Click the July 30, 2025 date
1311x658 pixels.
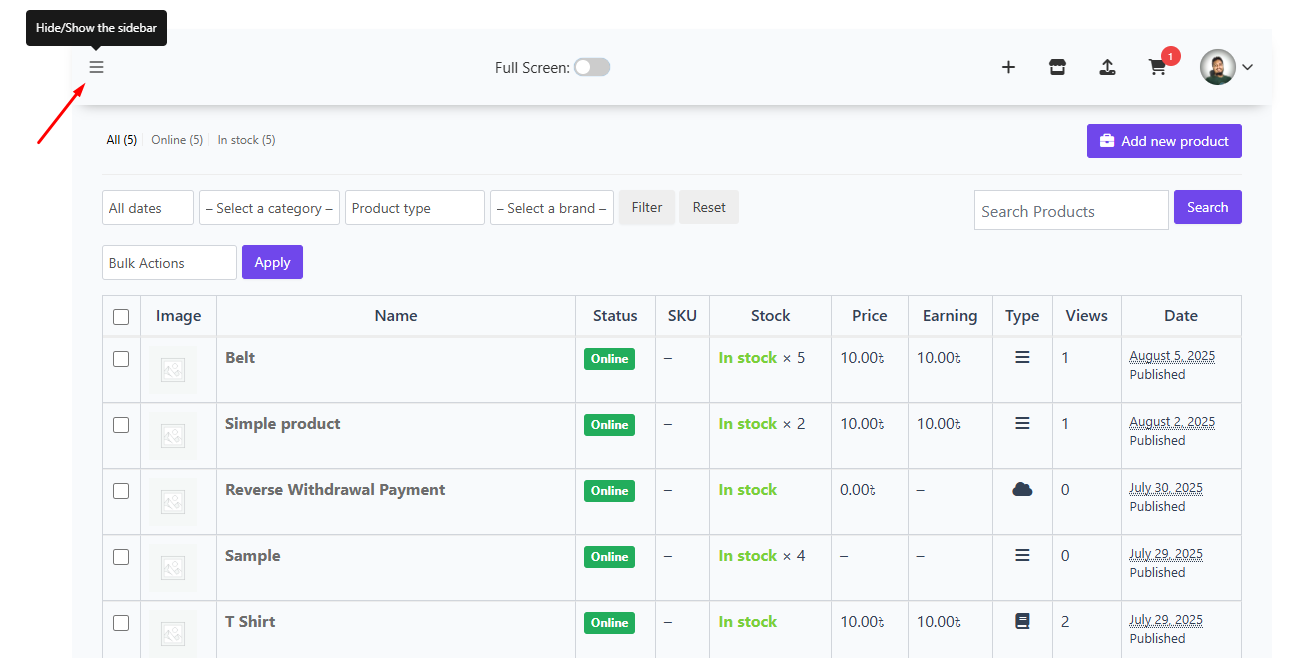click(1166, 487)
